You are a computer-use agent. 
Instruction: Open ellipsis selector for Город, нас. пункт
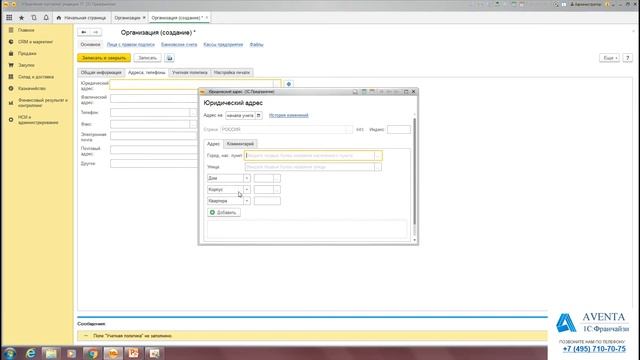[x=378, y=156]
